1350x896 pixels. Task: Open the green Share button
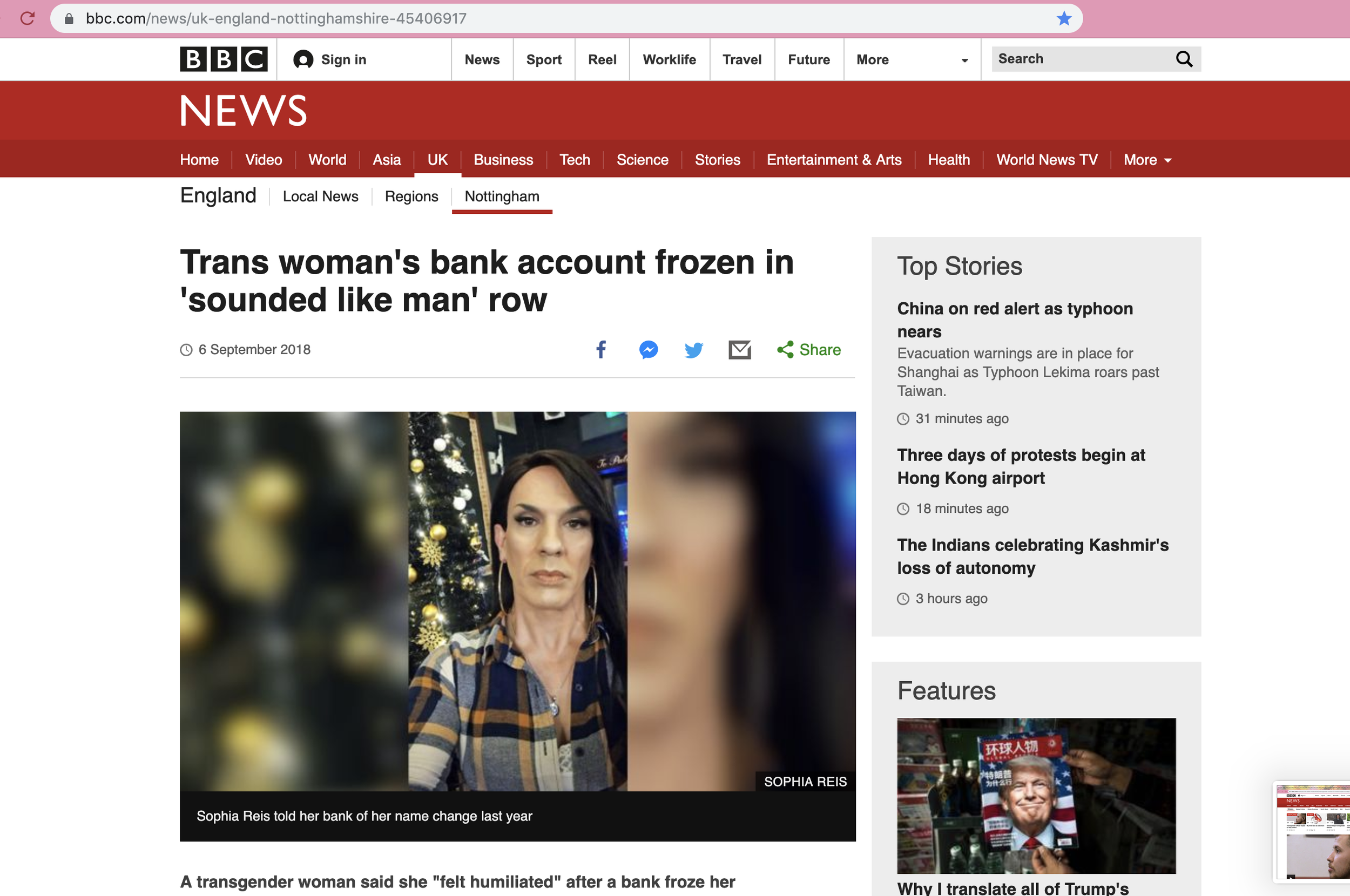(x=809, y=350)
